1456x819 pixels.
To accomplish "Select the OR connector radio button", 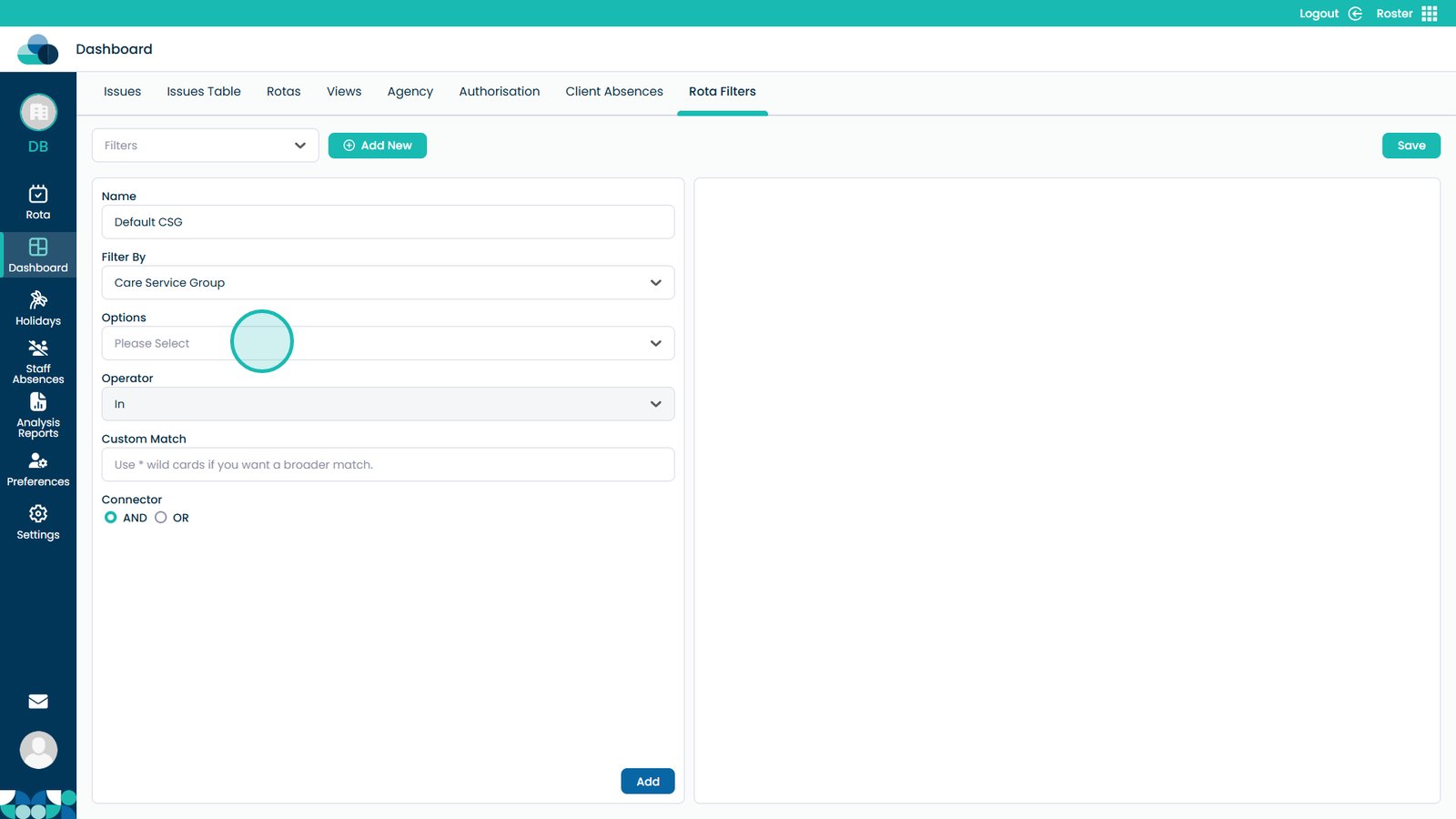I will pyautogui.click(x=161, y=518).
